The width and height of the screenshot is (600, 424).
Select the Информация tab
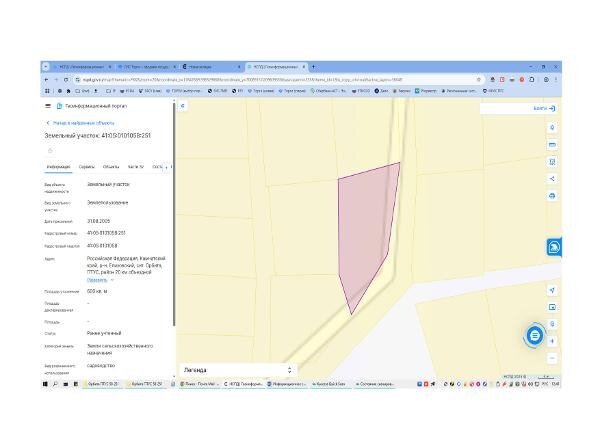(x=58, y=167)
